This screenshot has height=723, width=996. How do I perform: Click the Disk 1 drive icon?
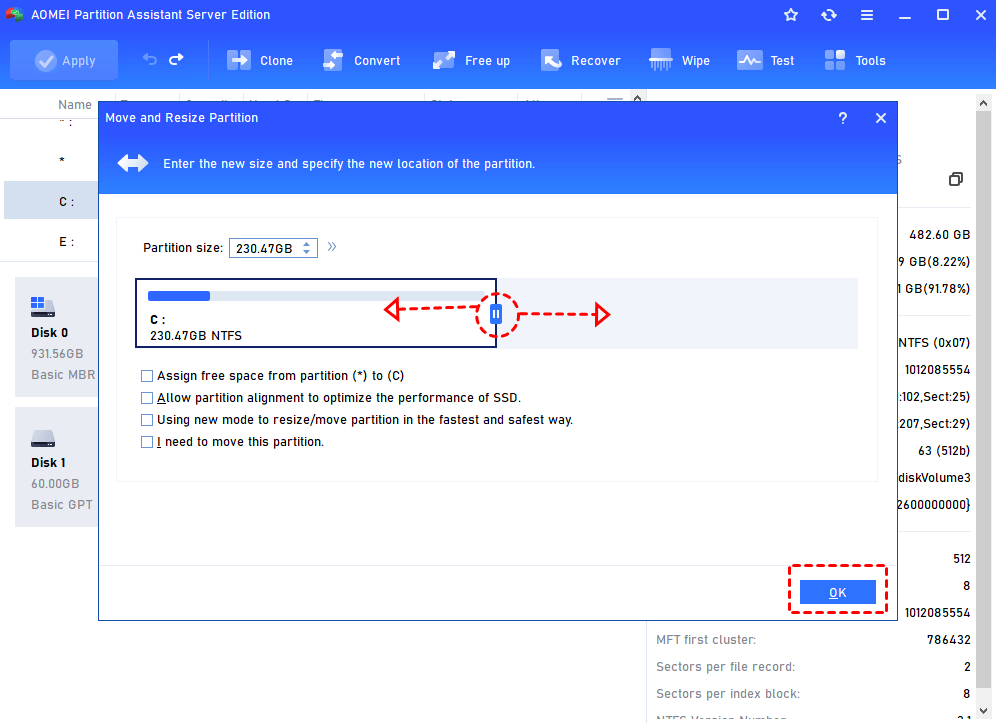[x=43, y=438]
